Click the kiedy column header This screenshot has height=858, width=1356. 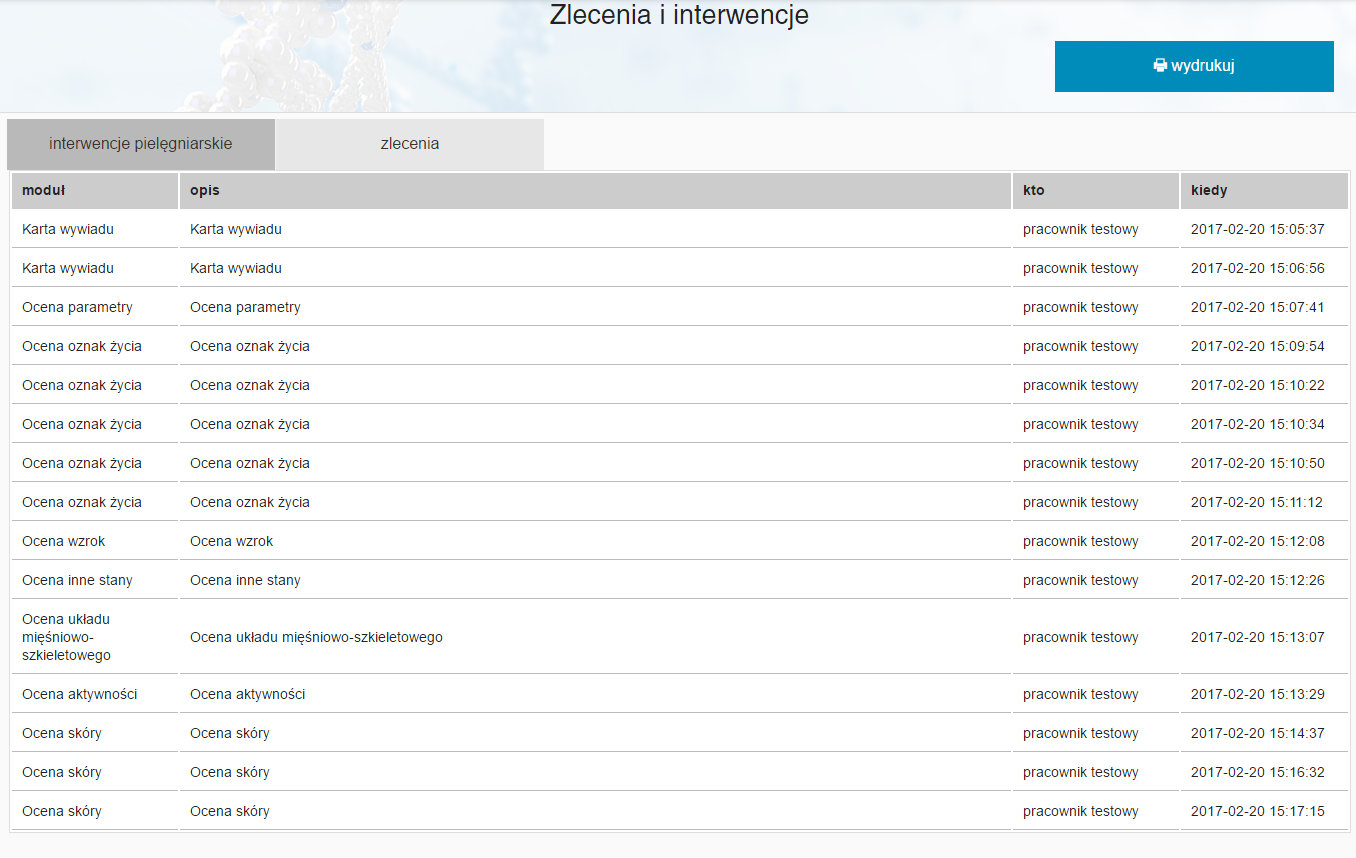click(x=1264, y=190)
